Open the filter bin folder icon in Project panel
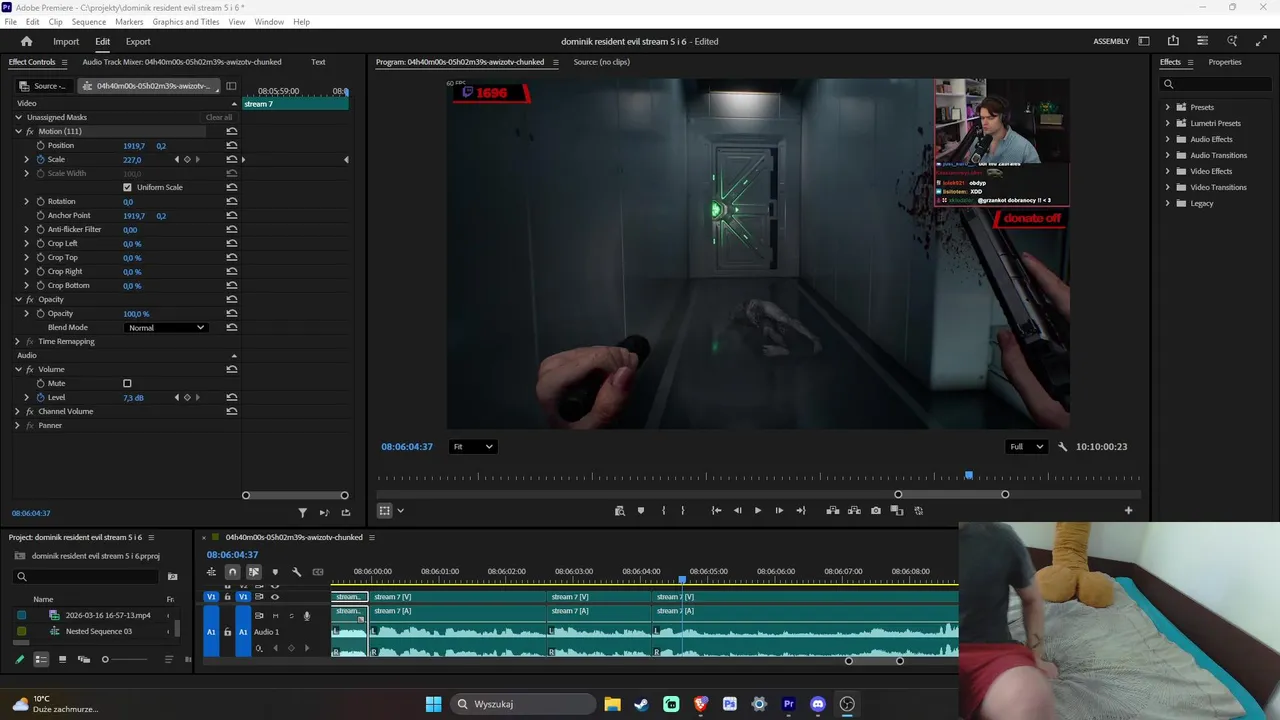The image size is (1280, 720). [x=172, y=577]
